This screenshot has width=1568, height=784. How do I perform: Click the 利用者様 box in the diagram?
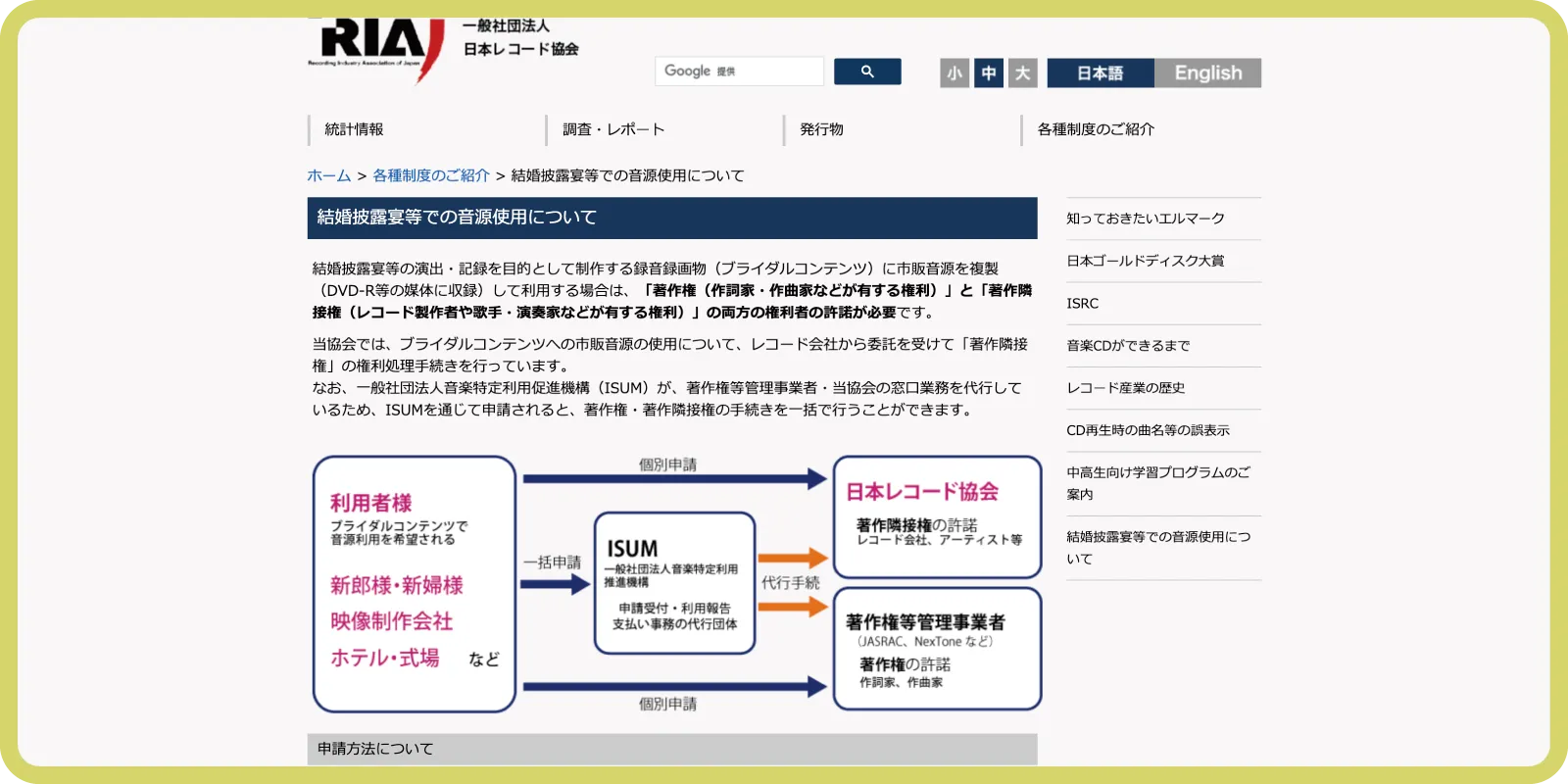415,584
